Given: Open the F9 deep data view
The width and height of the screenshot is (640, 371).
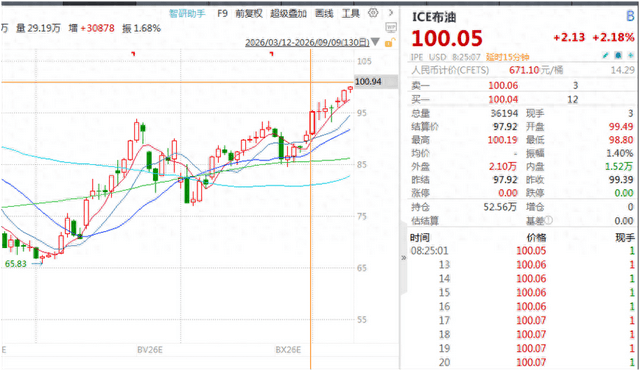Looking at the screenshot, I should (x=222, y=14).
